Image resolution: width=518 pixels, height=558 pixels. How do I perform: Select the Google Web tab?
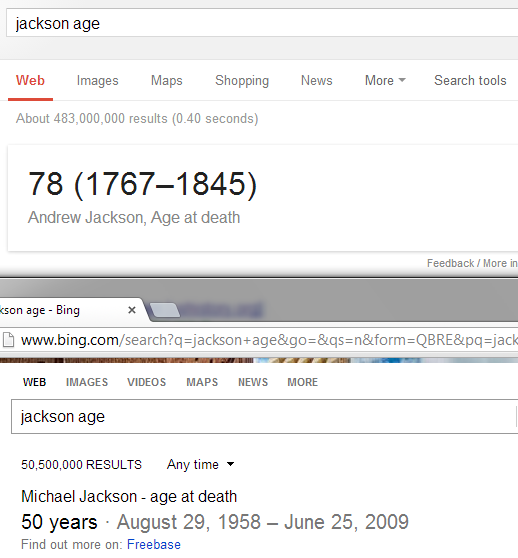pyautogui.click(x=30, y=80)
